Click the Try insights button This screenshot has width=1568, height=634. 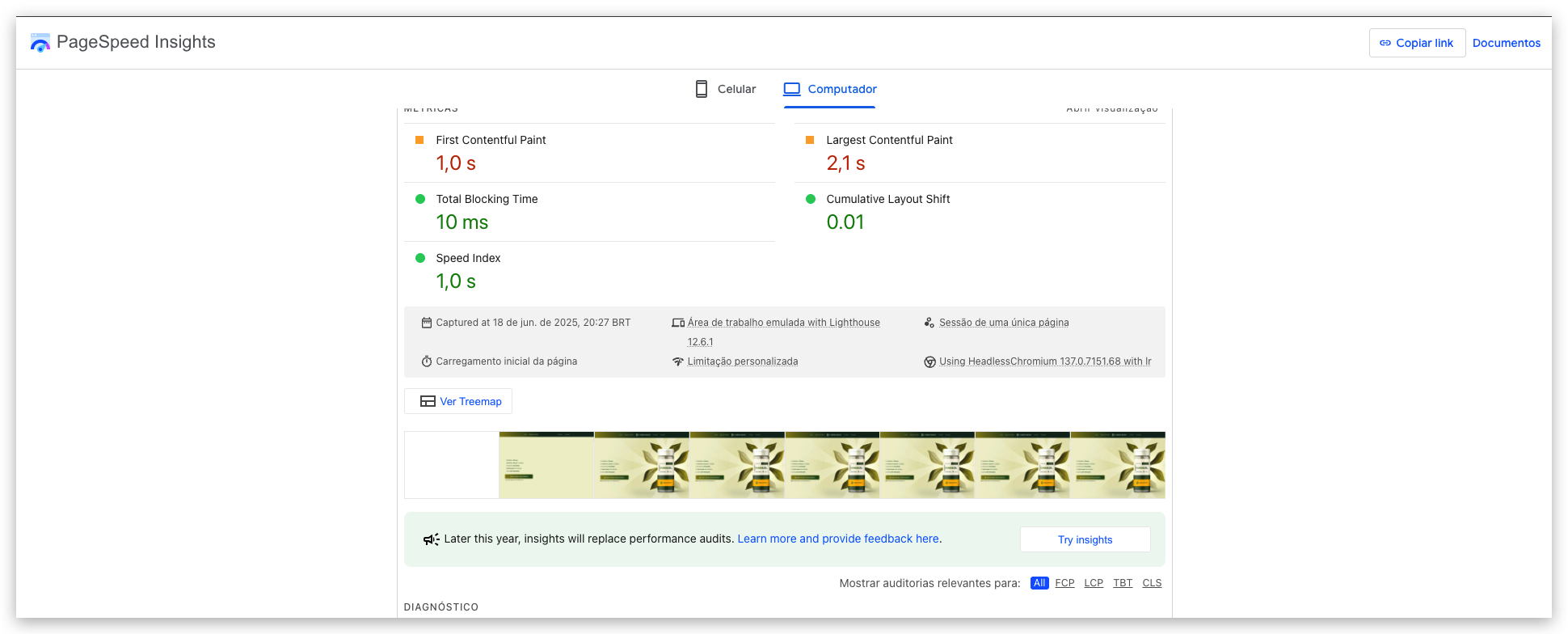(1085, 539)
